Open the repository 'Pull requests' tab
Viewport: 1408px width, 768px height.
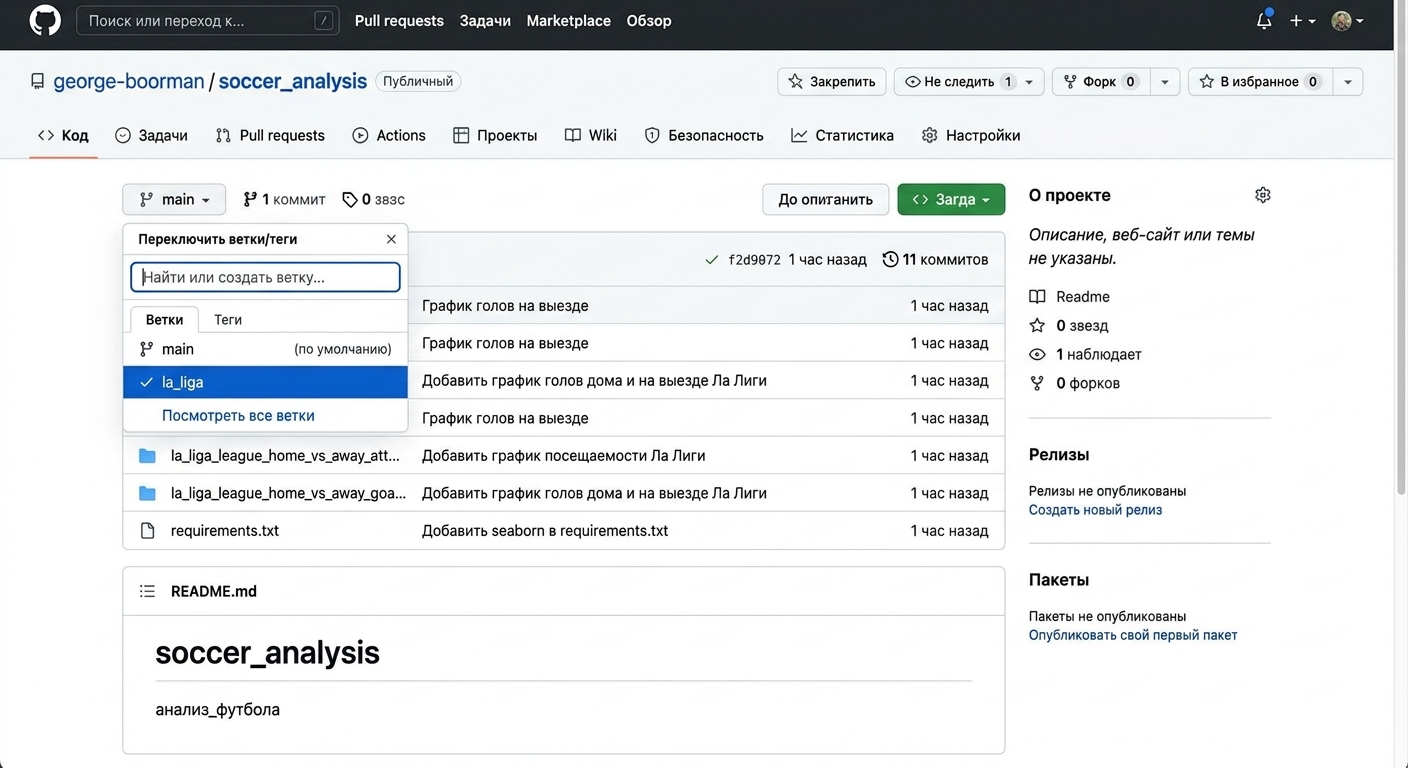(270, 135)
